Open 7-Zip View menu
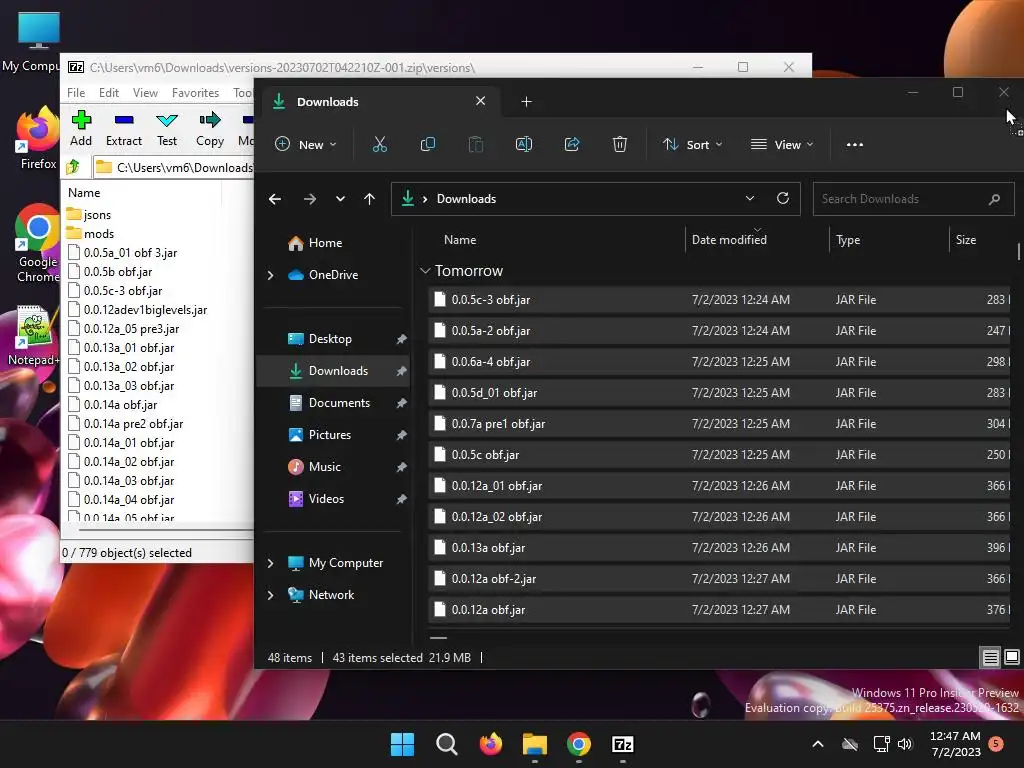Viewport: 1024px width, 768px height. pyautogui.click(x=145, y=93)
